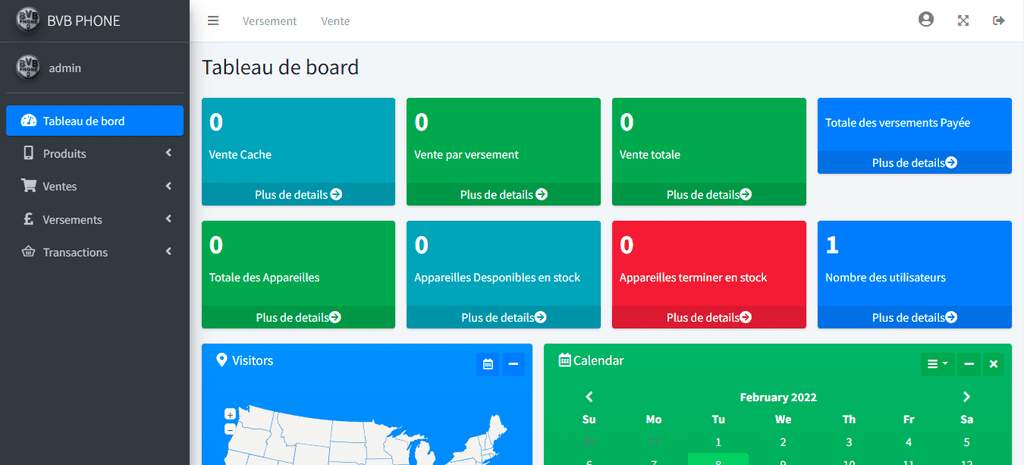Image resolution: width=1024 pixels, height=465 pixels.
Task: Open Plus de details under Appareilles terminer
Action: (709, 317)
